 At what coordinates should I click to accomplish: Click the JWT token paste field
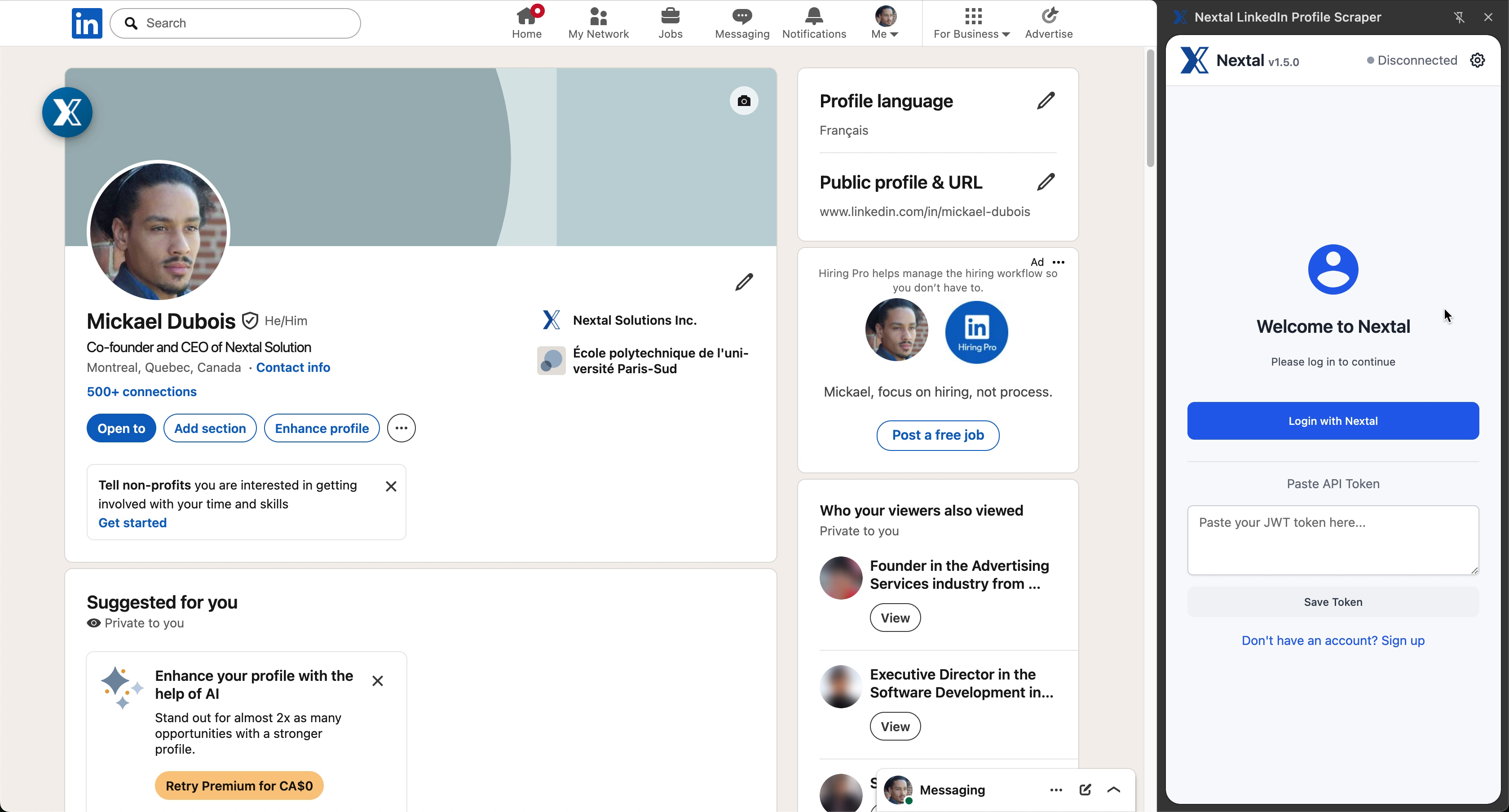pos(1333,539)
